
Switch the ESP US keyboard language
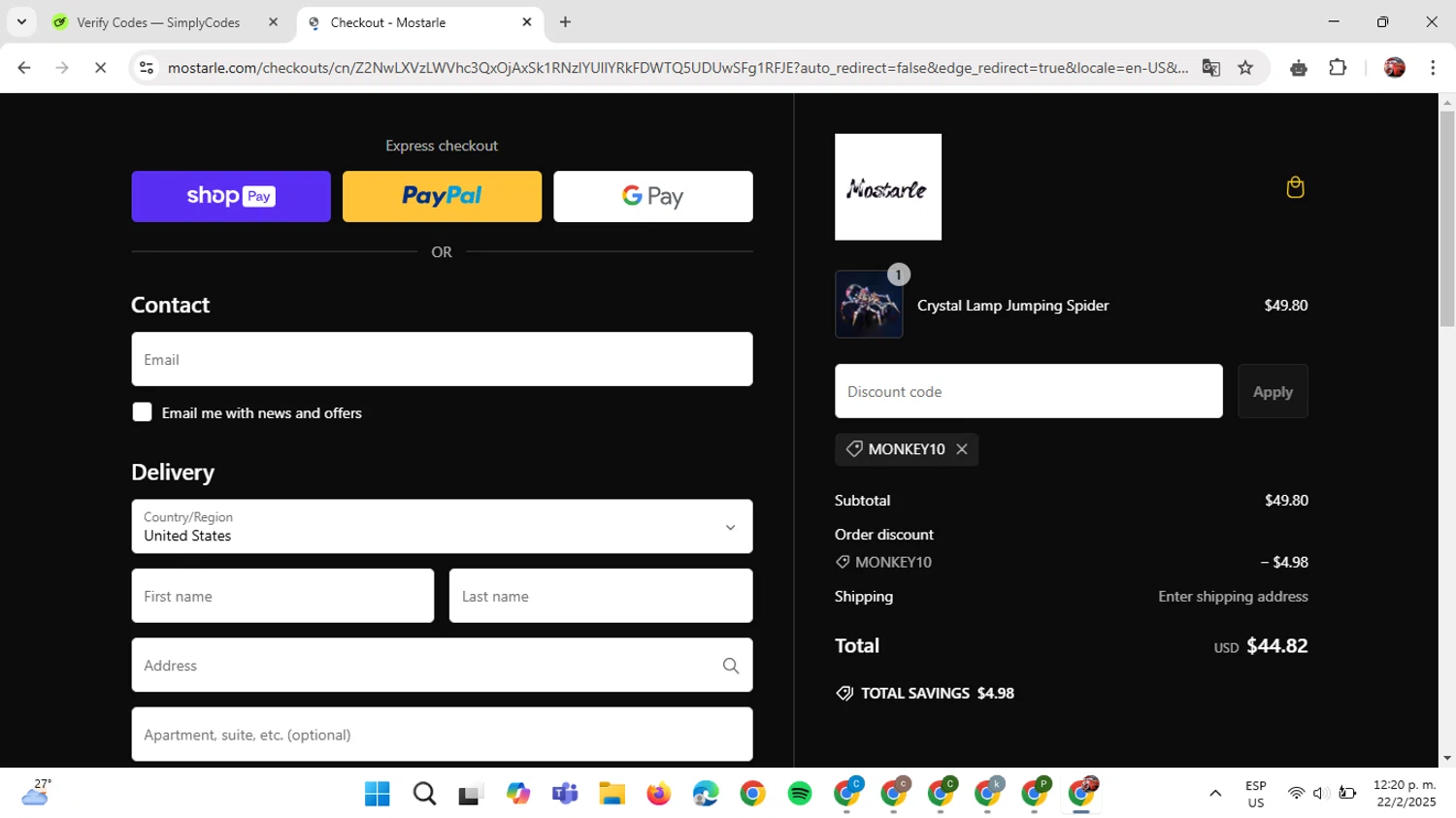coord(1256,794)
